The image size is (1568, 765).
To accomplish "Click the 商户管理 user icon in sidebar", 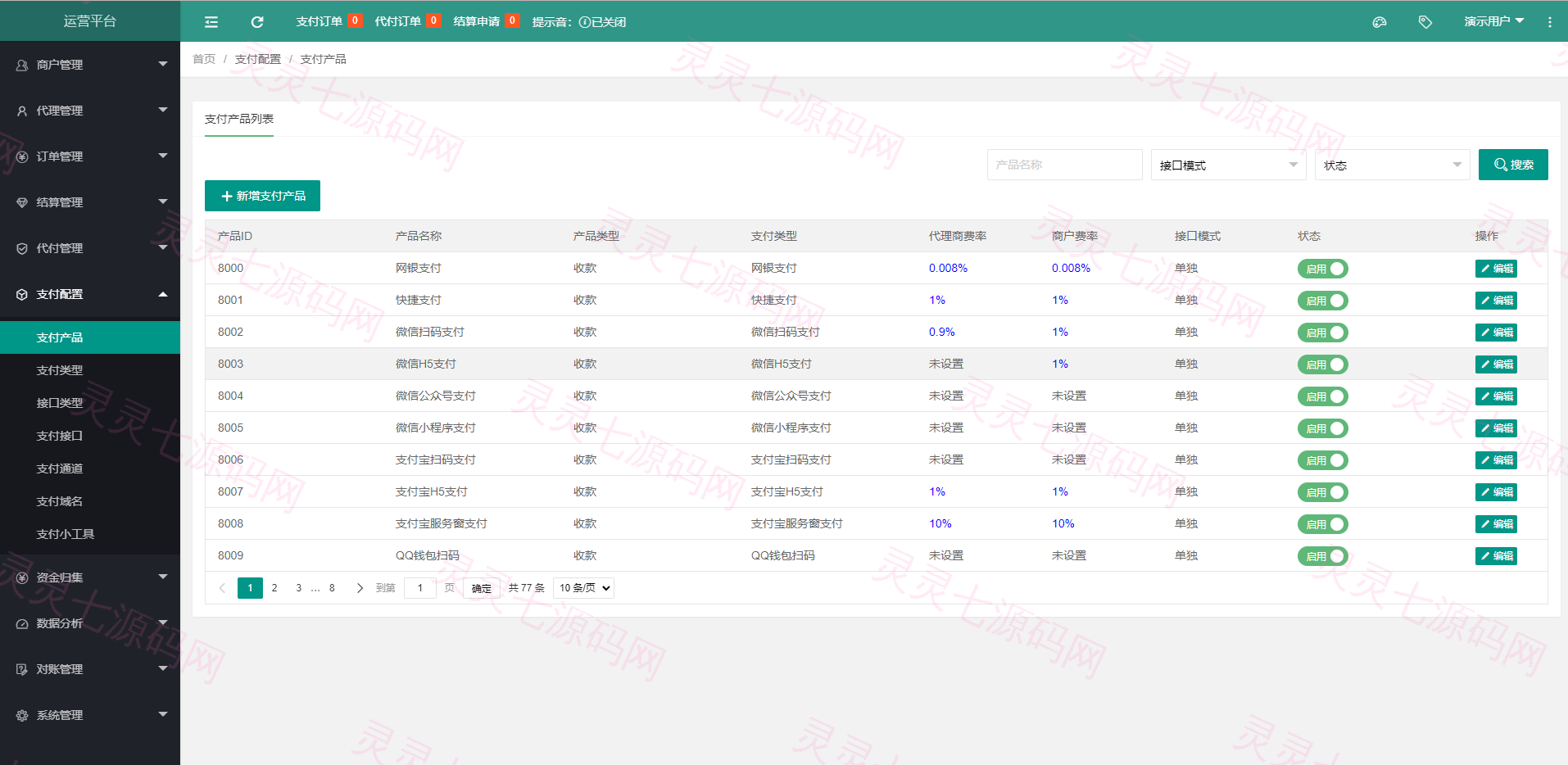I will click(x=22, y=65).
